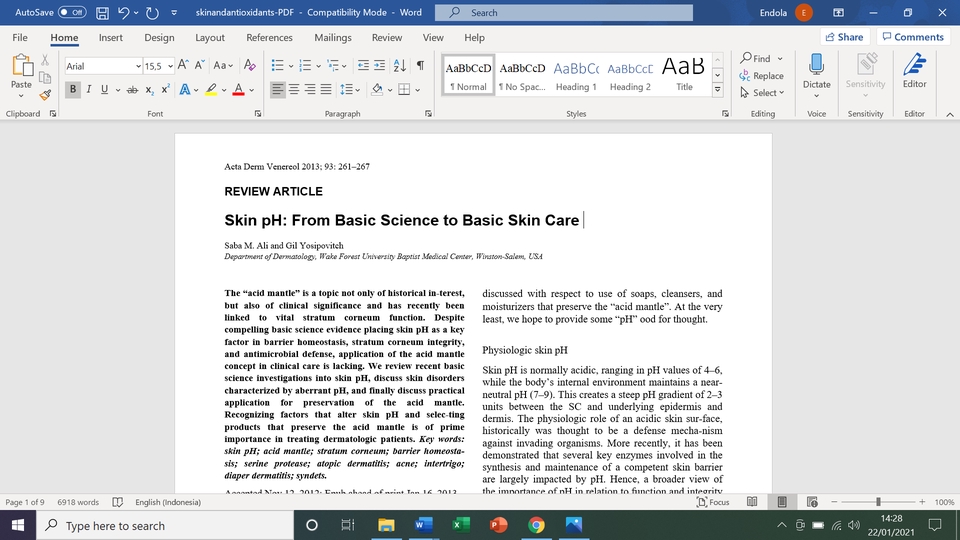The height and width of the screenshot is (540, 960).
Task: Decrease font size with shrink icon
Action: point(199,65)
